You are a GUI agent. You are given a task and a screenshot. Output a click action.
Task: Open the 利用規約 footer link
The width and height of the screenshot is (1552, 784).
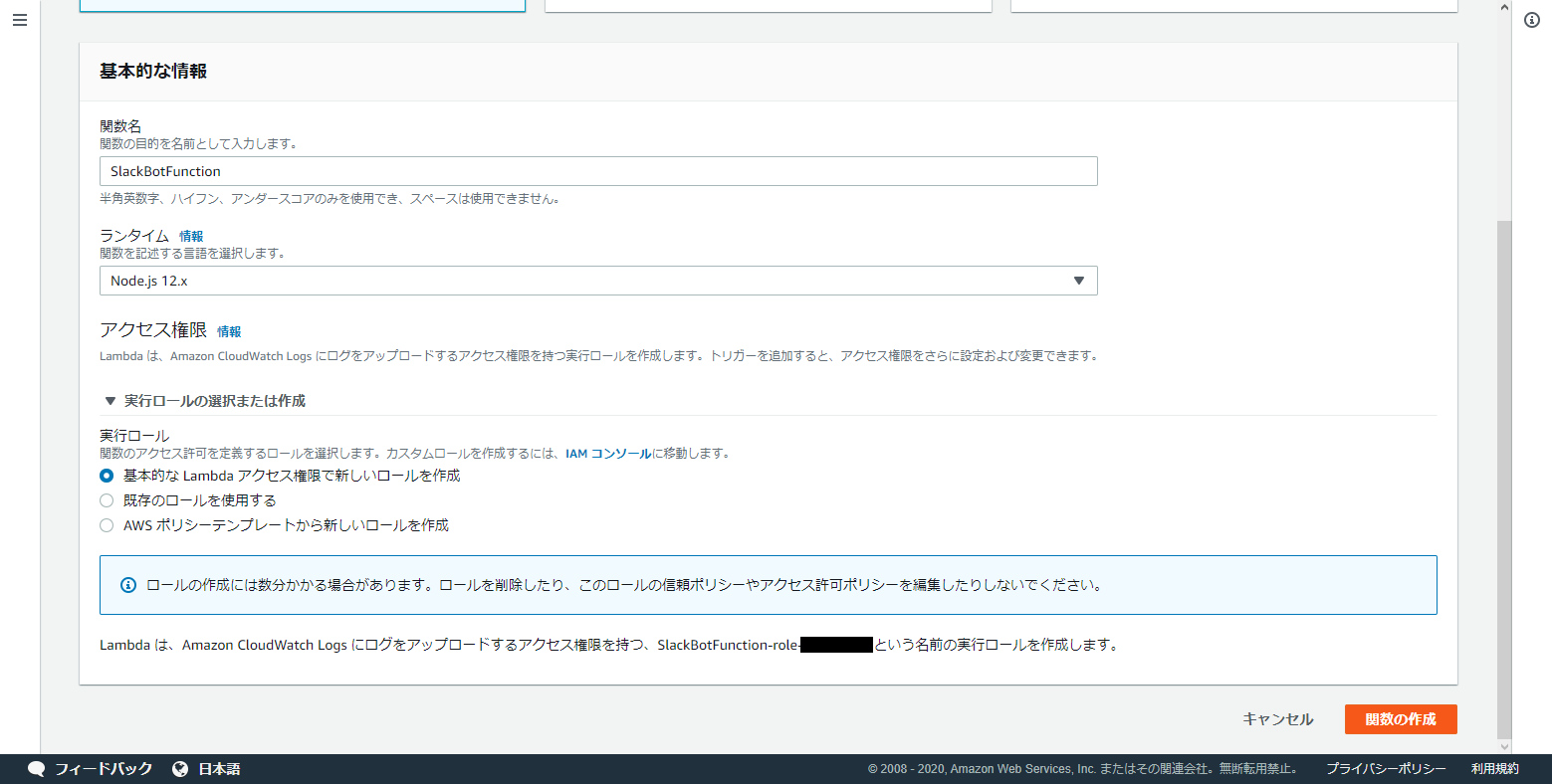tap(1495, 769)
